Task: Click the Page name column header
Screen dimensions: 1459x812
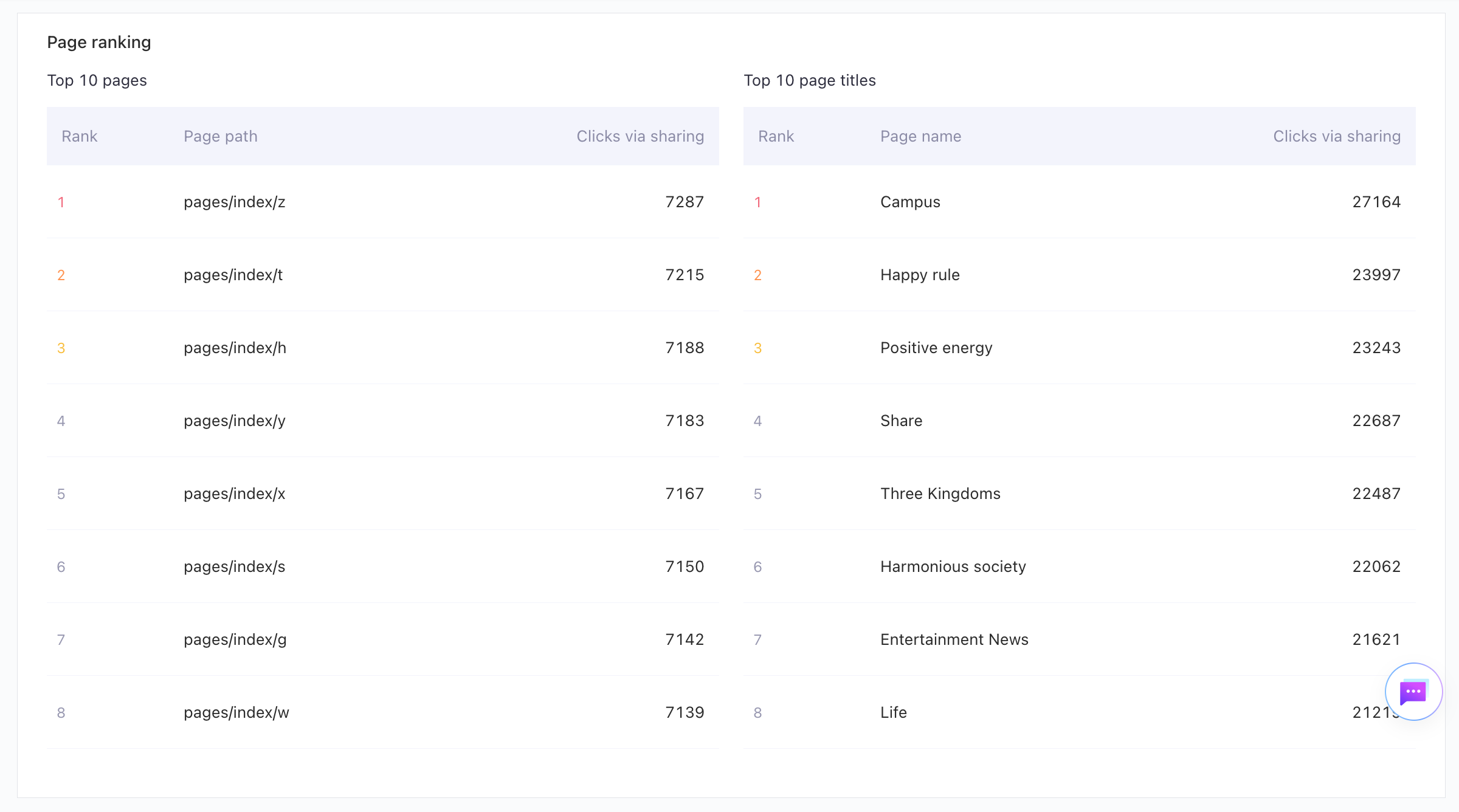Action: click(x=920, y=136)
